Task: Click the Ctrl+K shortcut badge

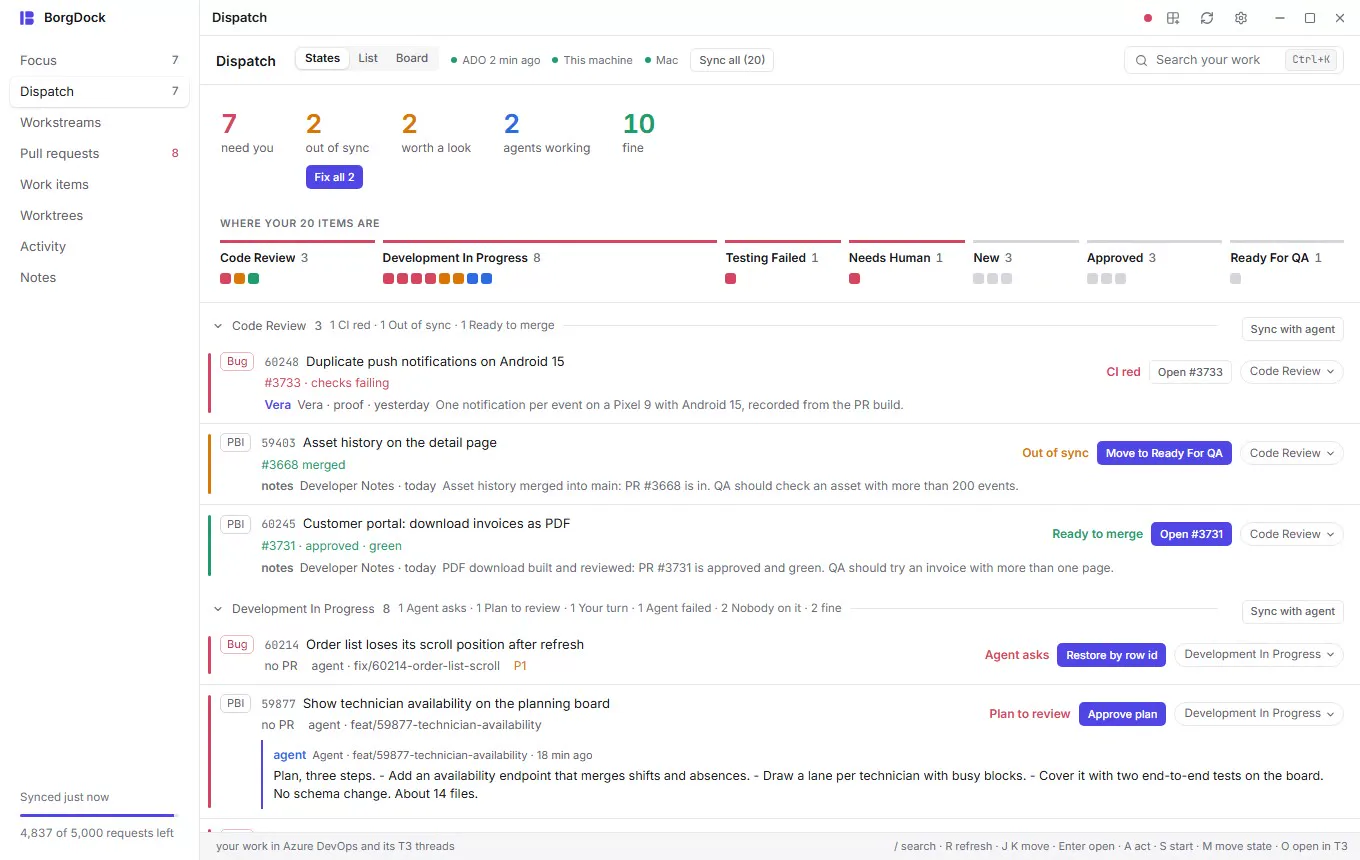Action: coord(1311,60)
